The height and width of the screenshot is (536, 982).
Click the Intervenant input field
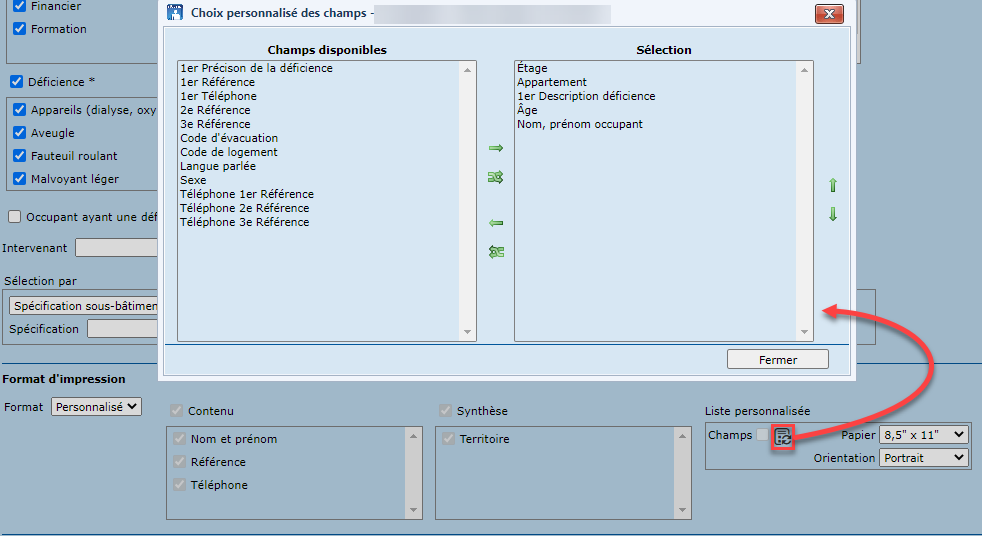coord(116,247)
